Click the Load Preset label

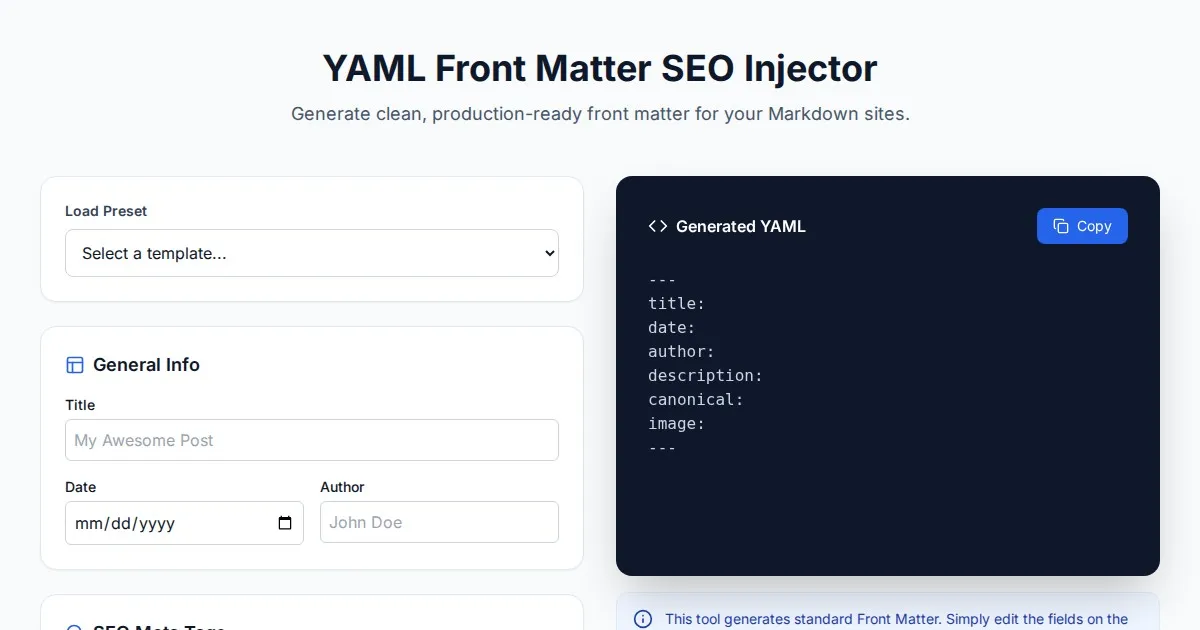tap(106, 211)
